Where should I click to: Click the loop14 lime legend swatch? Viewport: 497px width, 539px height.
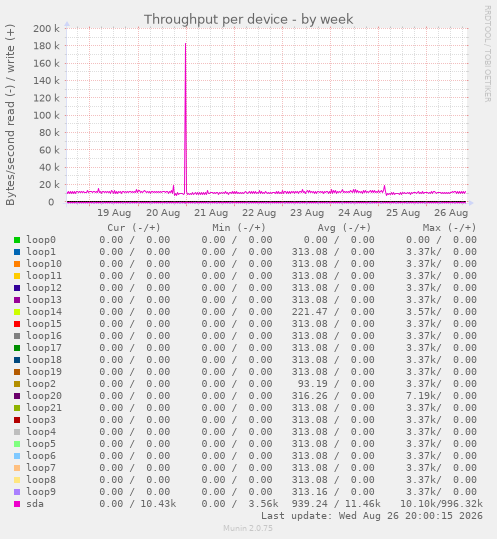click(17, 312)
